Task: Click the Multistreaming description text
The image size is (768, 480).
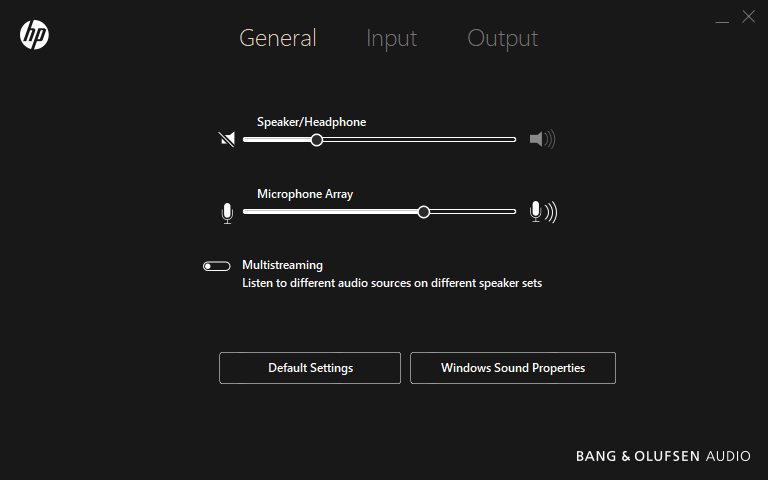Action: click(x=392, y=283)
